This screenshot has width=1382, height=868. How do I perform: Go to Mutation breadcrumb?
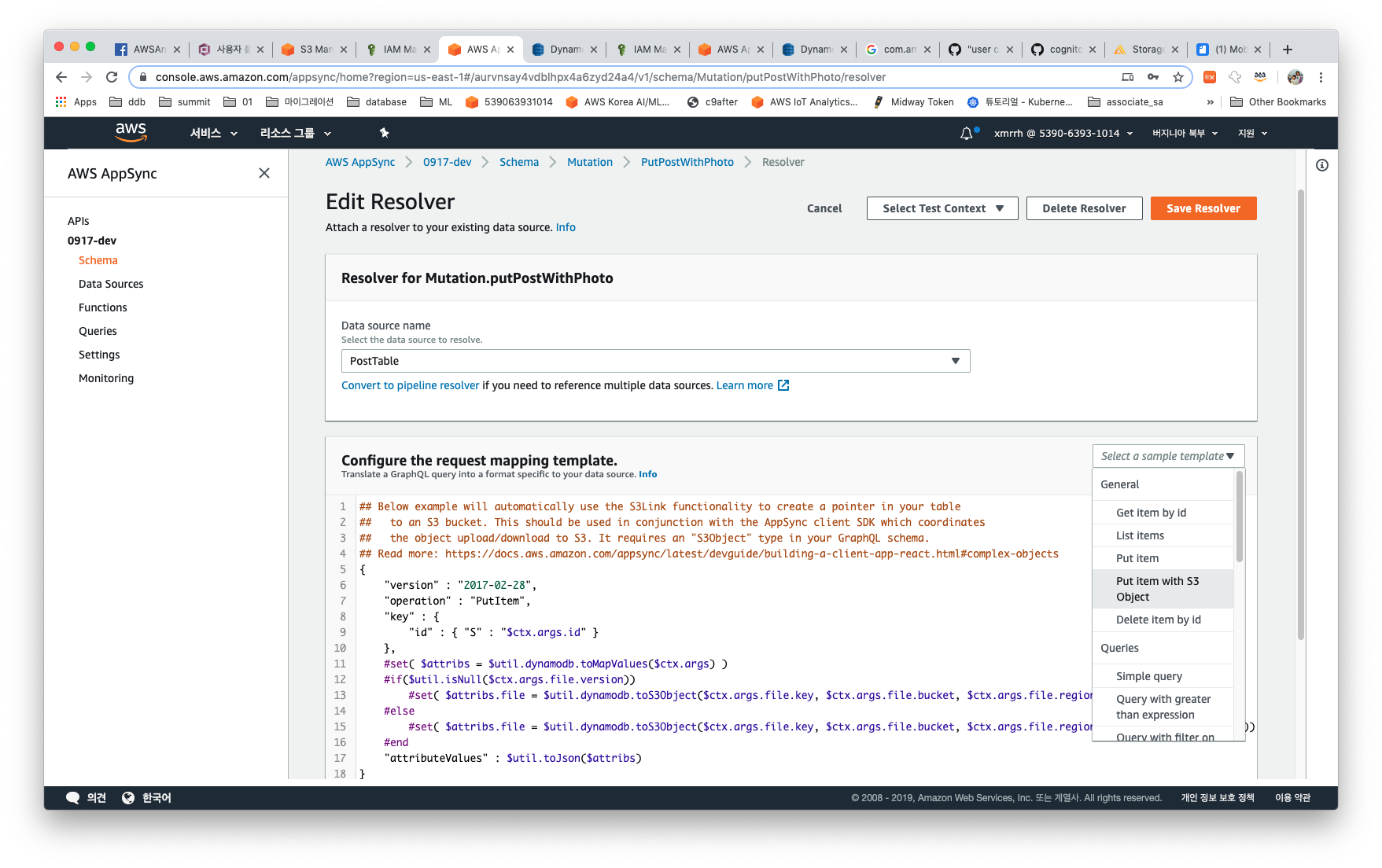coord(589,162)
